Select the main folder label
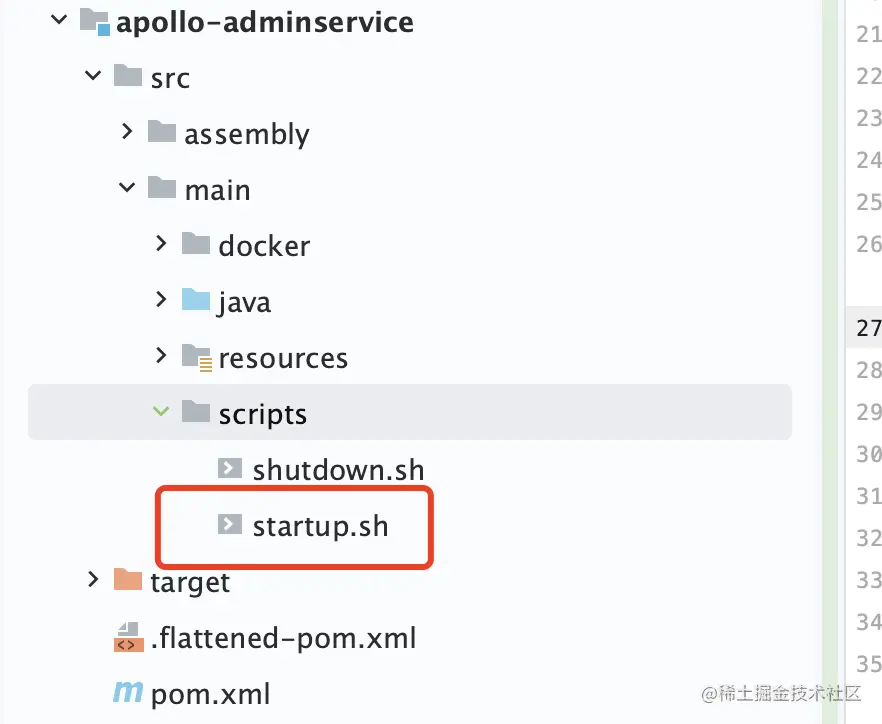Screen dimensions: 882x724 click(x=217, y=190)
